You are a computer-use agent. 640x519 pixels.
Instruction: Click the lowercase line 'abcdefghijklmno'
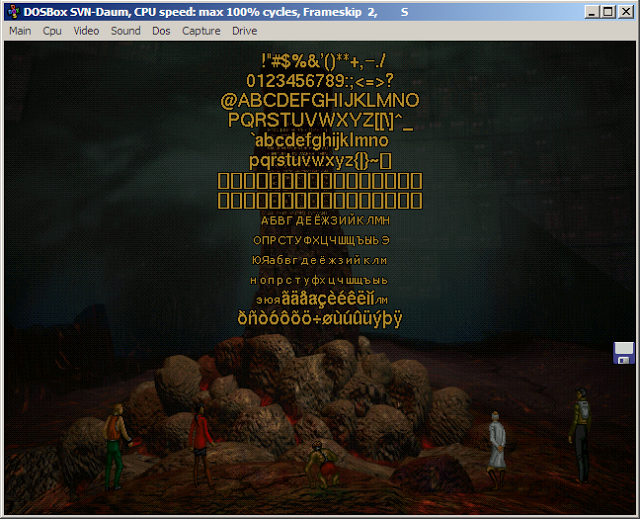[x=320, y=140]
